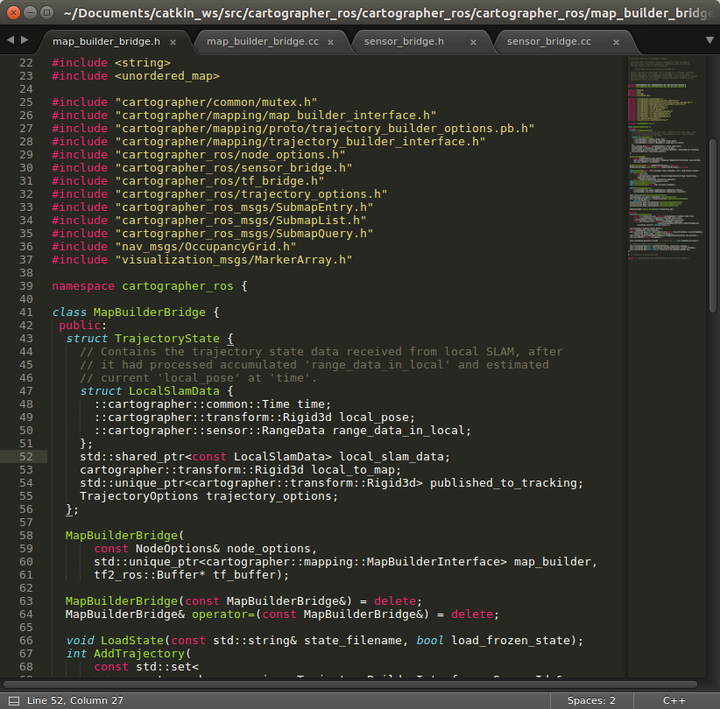This screenshot has width=720, height=709.
Task: Click the MapBuilderBridge class name on line 41
Action: (149, 312)
